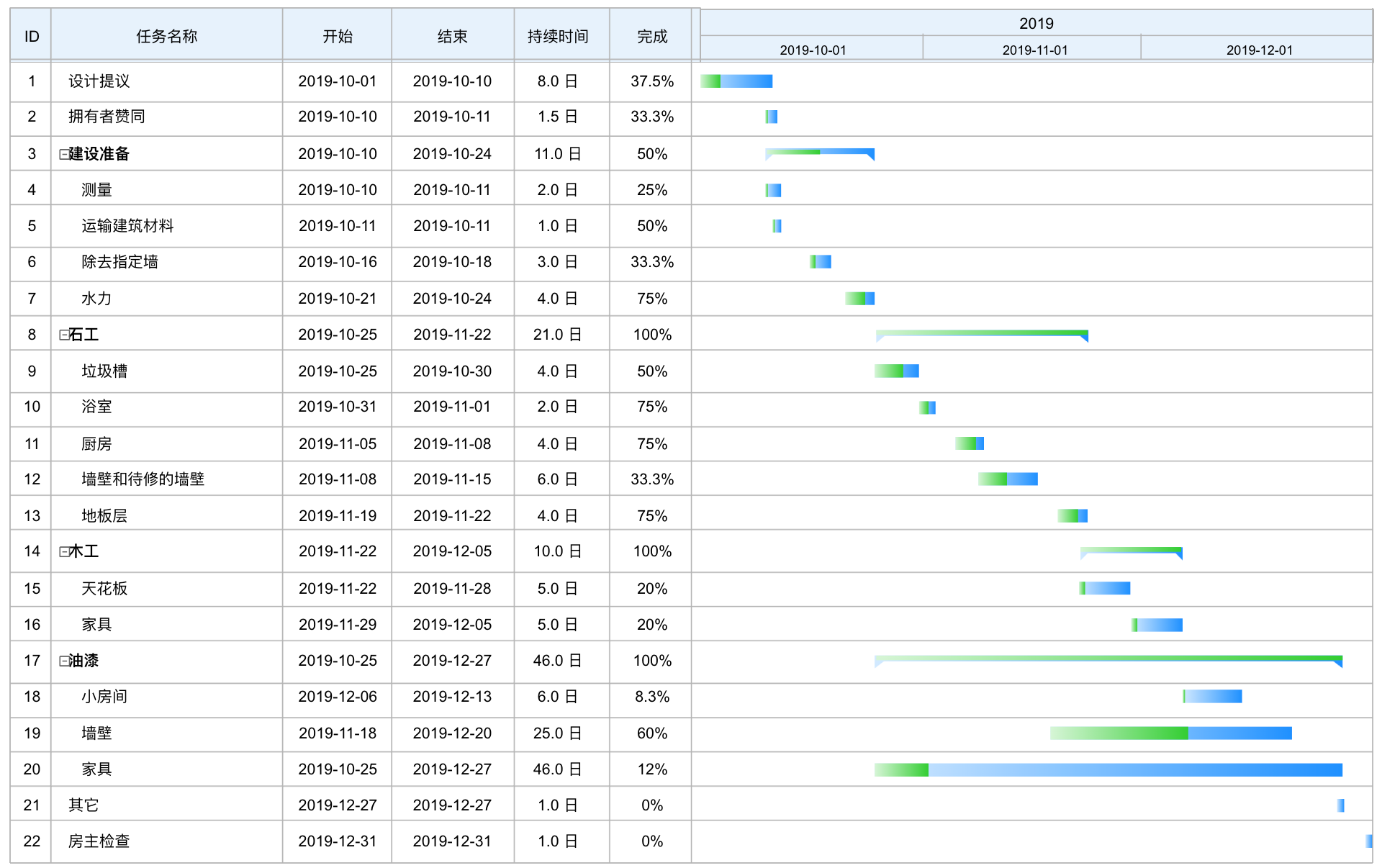The width and height of the screenshot is (1382, 868).
Task: Click the 墙壁和待修的墙壁 duration cell
Action: 558,479
